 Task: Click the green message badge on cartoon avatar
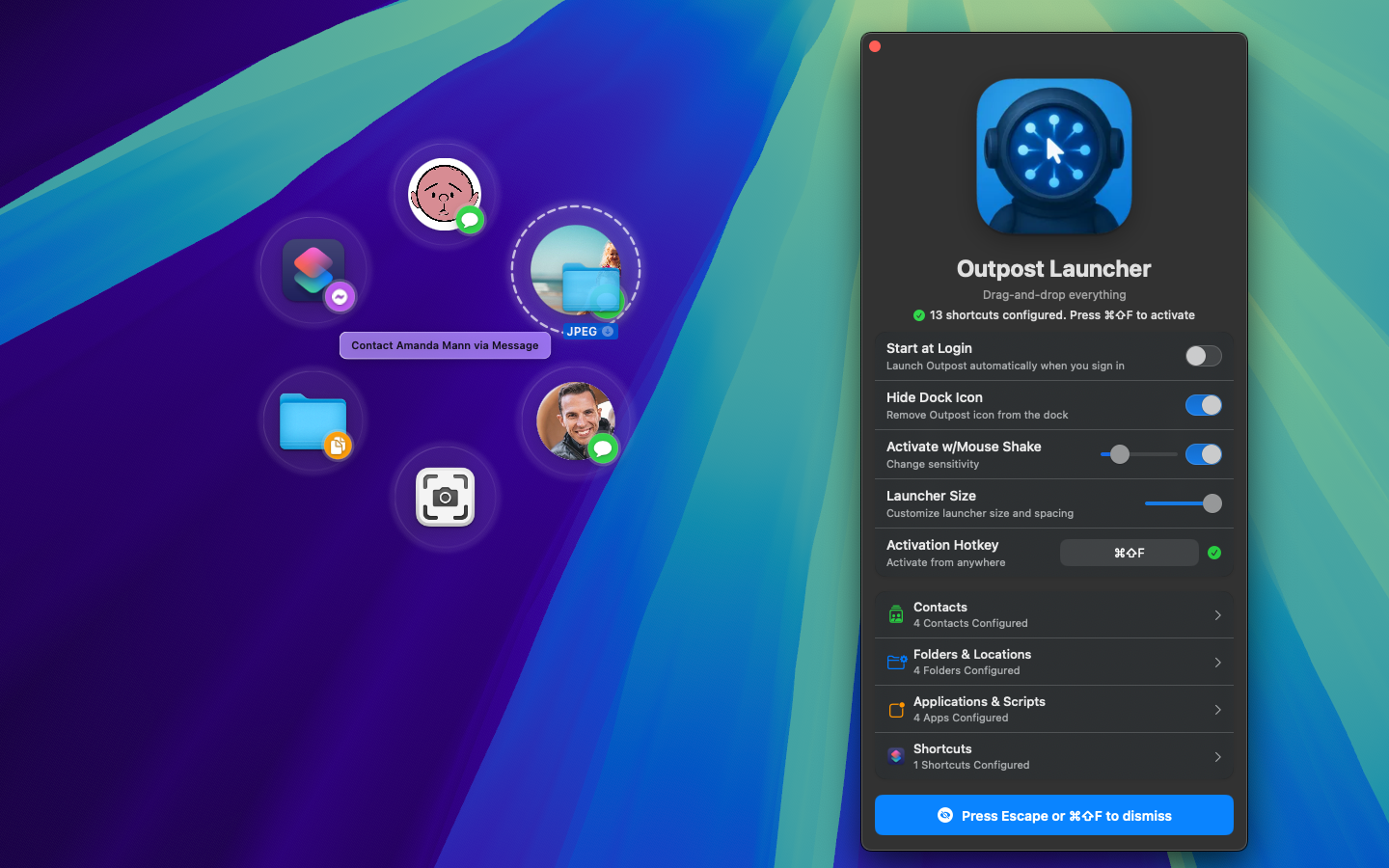[x=470, y=220]
